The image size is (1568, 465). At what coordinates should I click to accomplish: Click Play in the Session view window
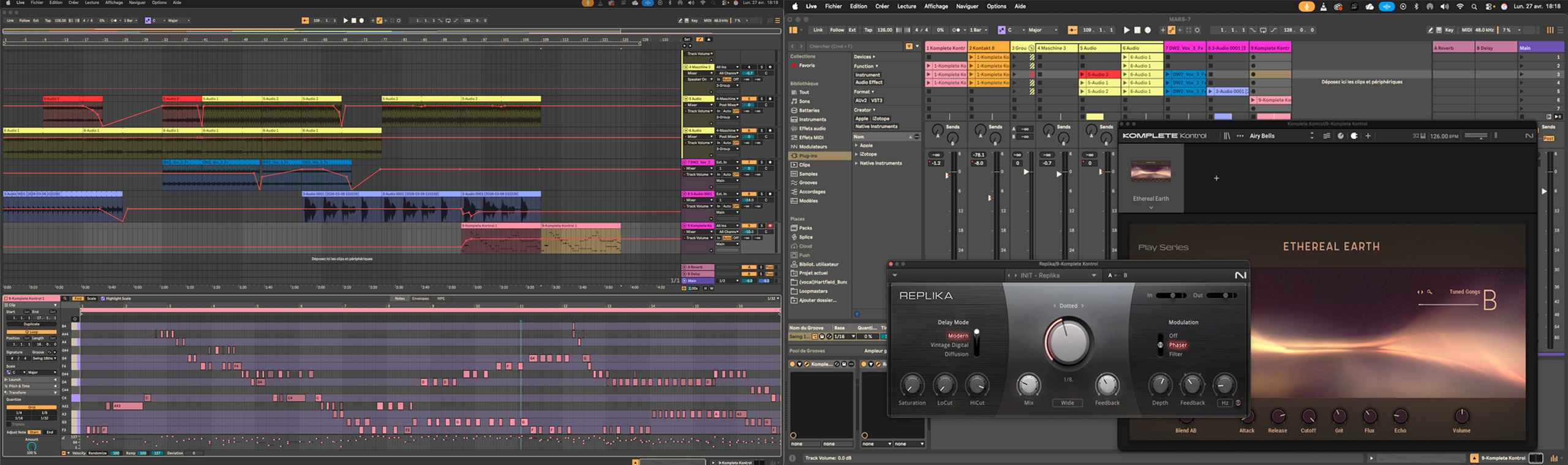1126,30
